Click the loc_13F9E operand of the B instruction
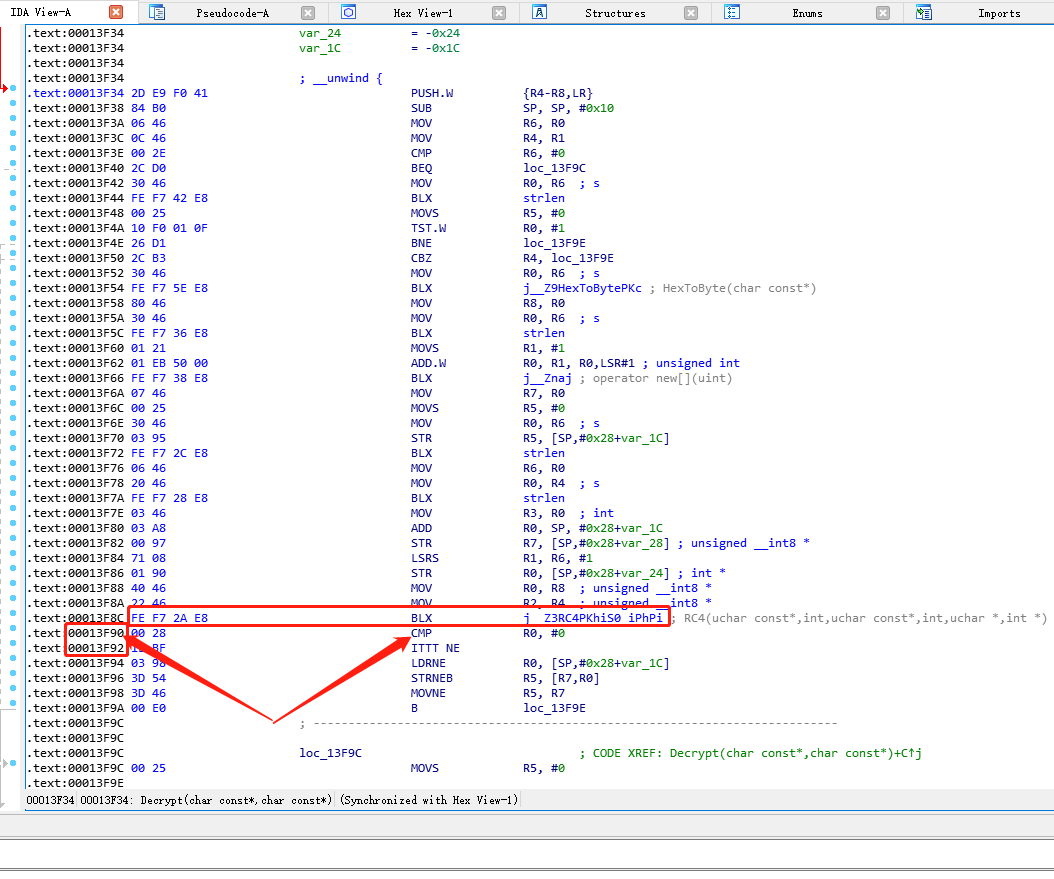 554,708
